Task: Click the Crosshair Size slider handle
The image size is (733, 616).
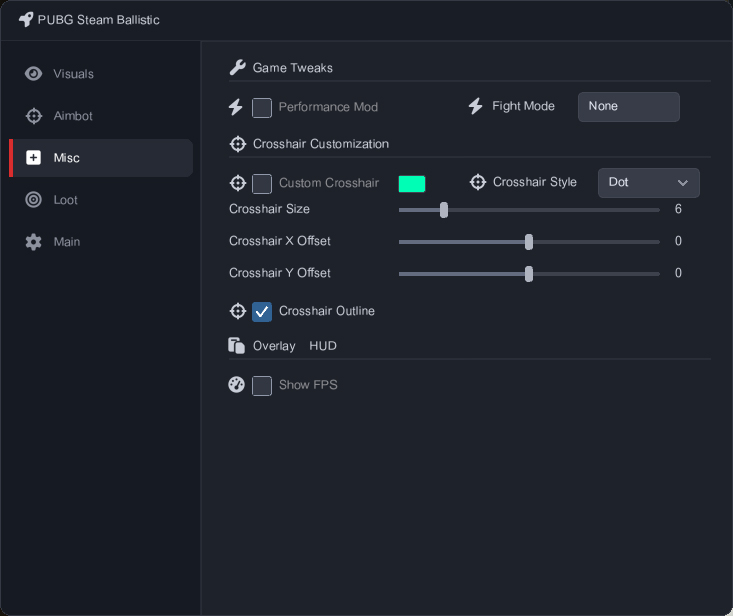Action: tap(444, 210)
